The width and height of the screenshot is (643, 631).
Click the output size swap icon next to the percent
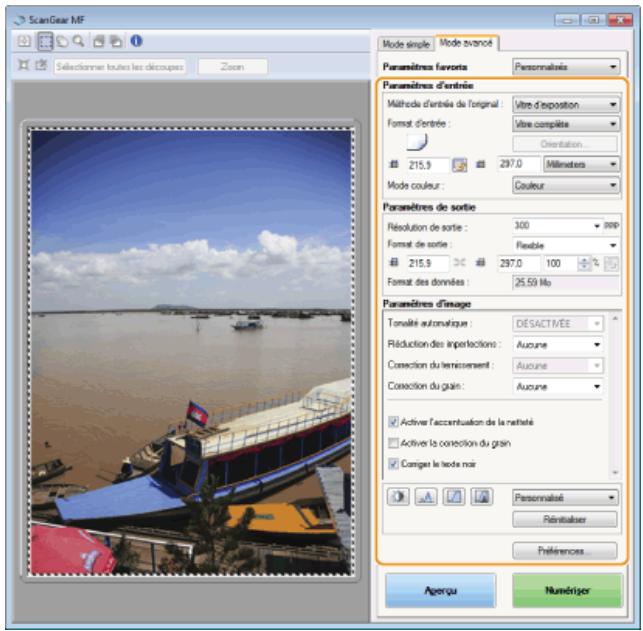(611, 264)
